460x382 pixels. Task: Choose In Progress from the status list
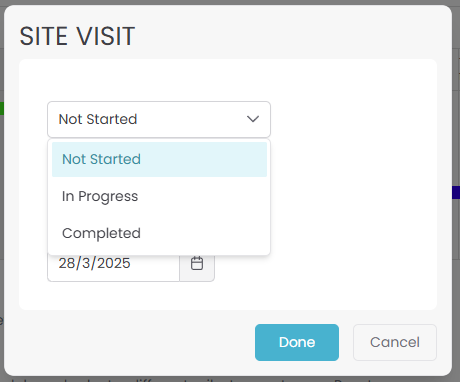click(x=159, y=196)
